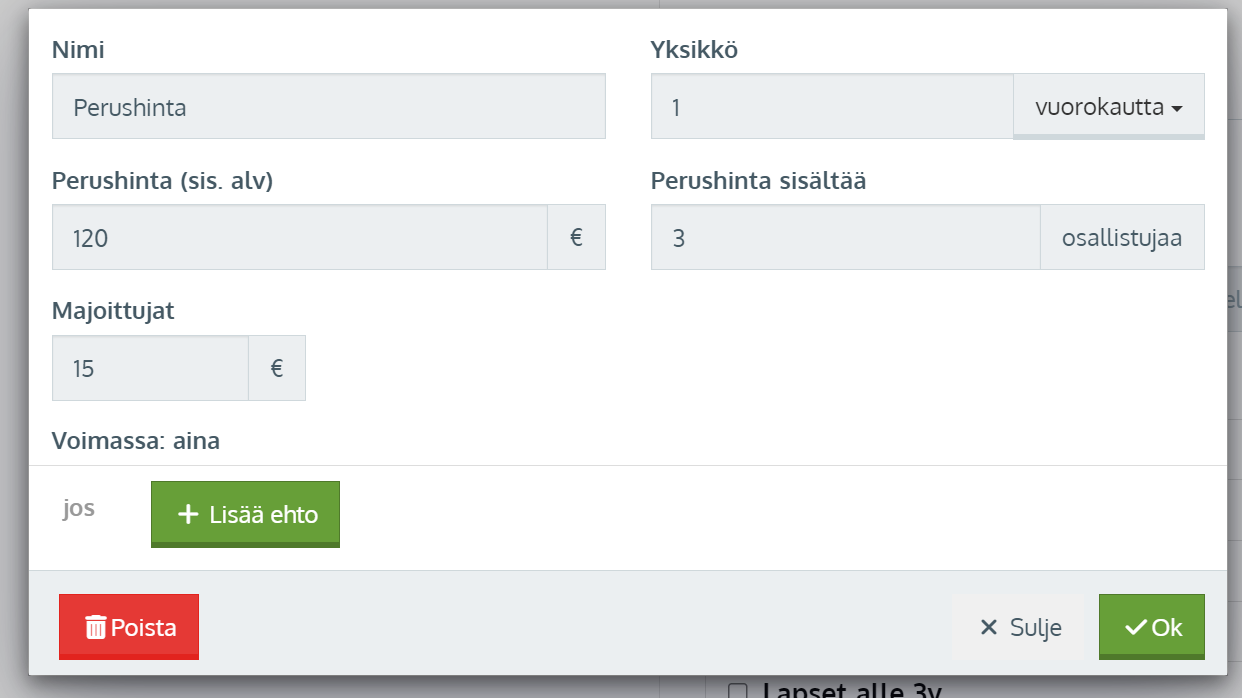Click the caret arrow next to vuorokautta
Image resolution: width=1242 pixels, height=698 pixels.
pyautogui.click(x=1177, y=109)
